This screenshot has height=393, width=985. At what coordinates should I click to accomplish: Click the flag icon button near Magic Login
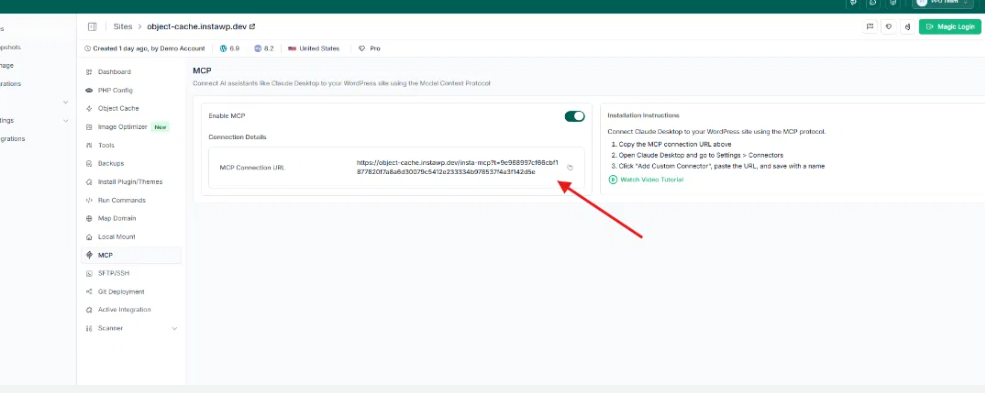(870, 27)
